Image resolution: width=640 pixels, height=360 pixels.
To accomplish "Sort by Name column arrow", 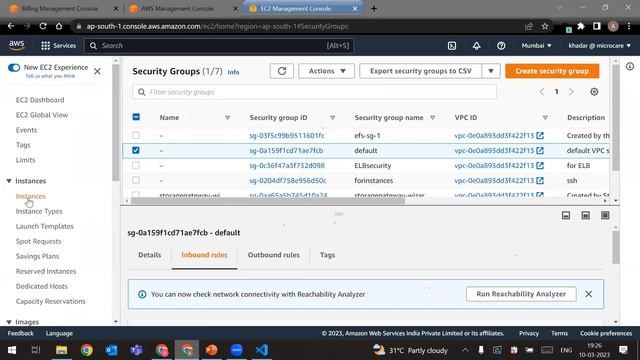I will point(227,118).
